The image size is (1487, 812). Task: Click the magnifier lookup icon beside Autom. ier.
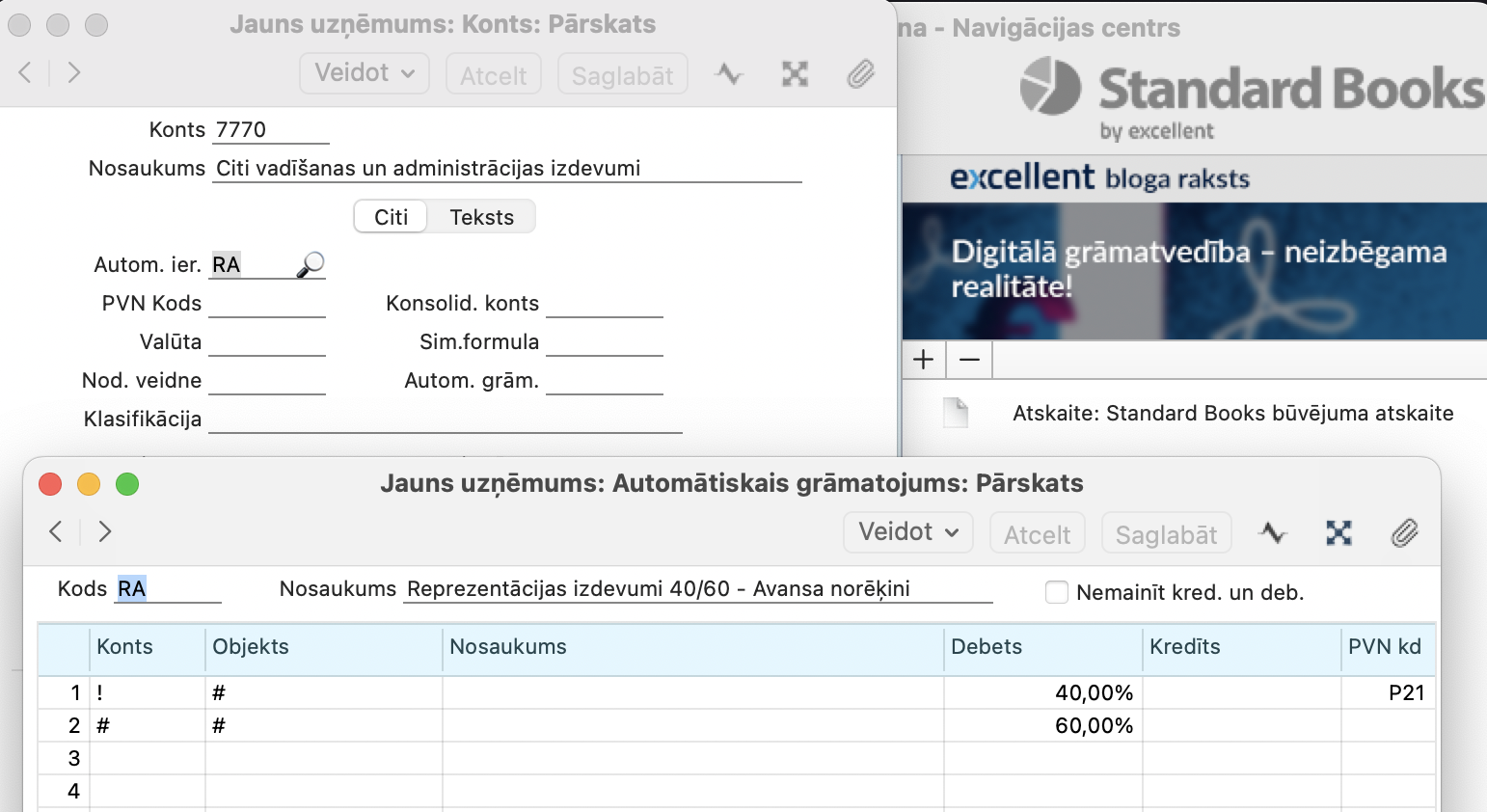(311, 264)
